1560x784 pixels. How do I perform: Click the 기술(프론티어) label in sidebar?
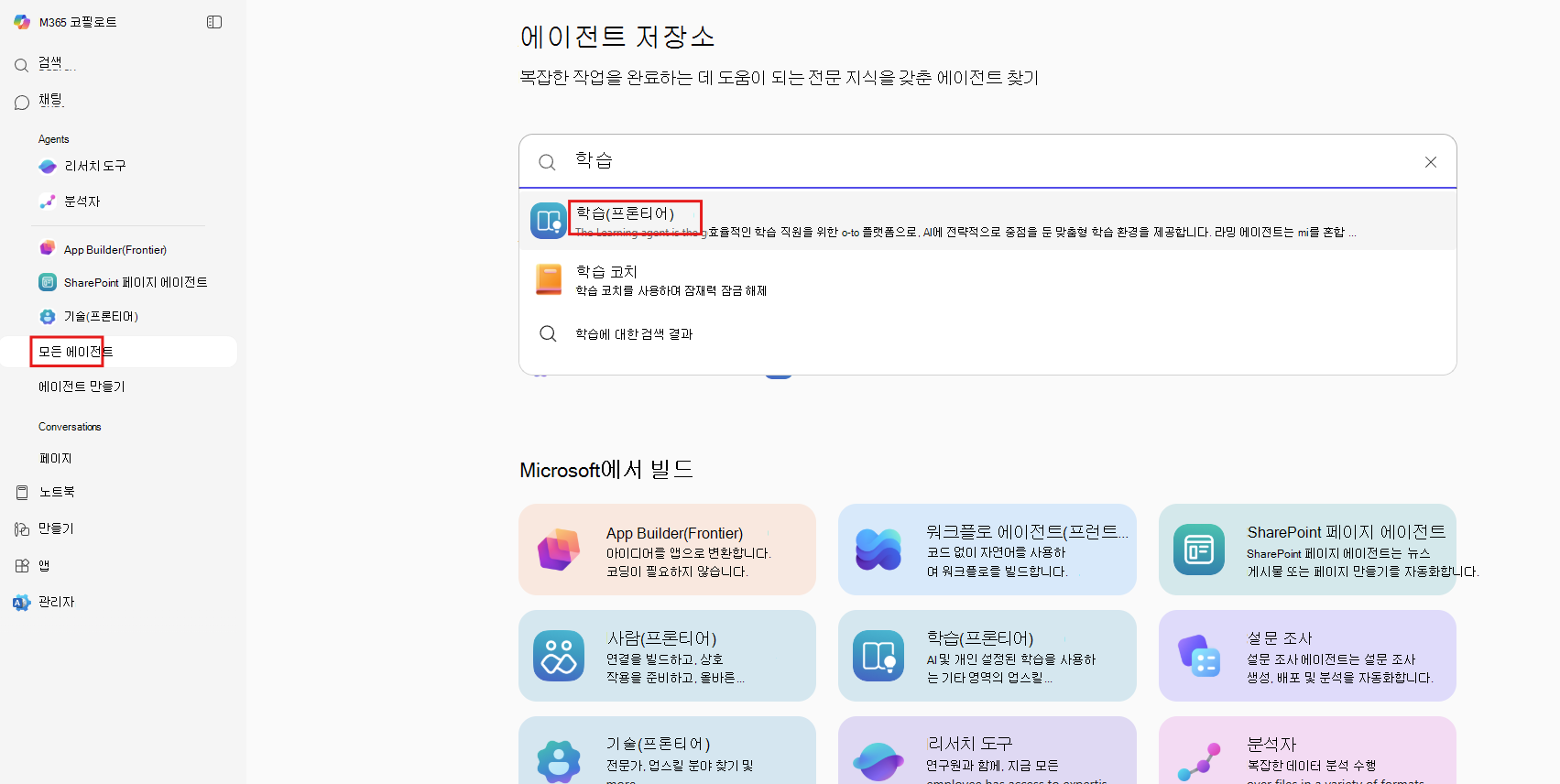[101, 317]
